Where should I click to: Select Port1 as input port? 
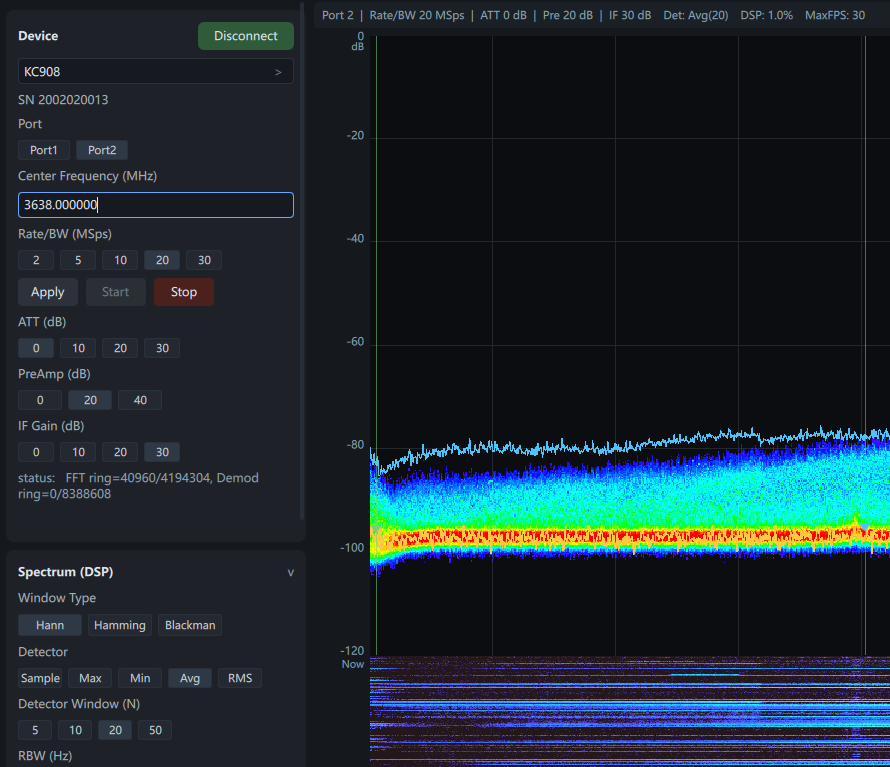point(43,149)
